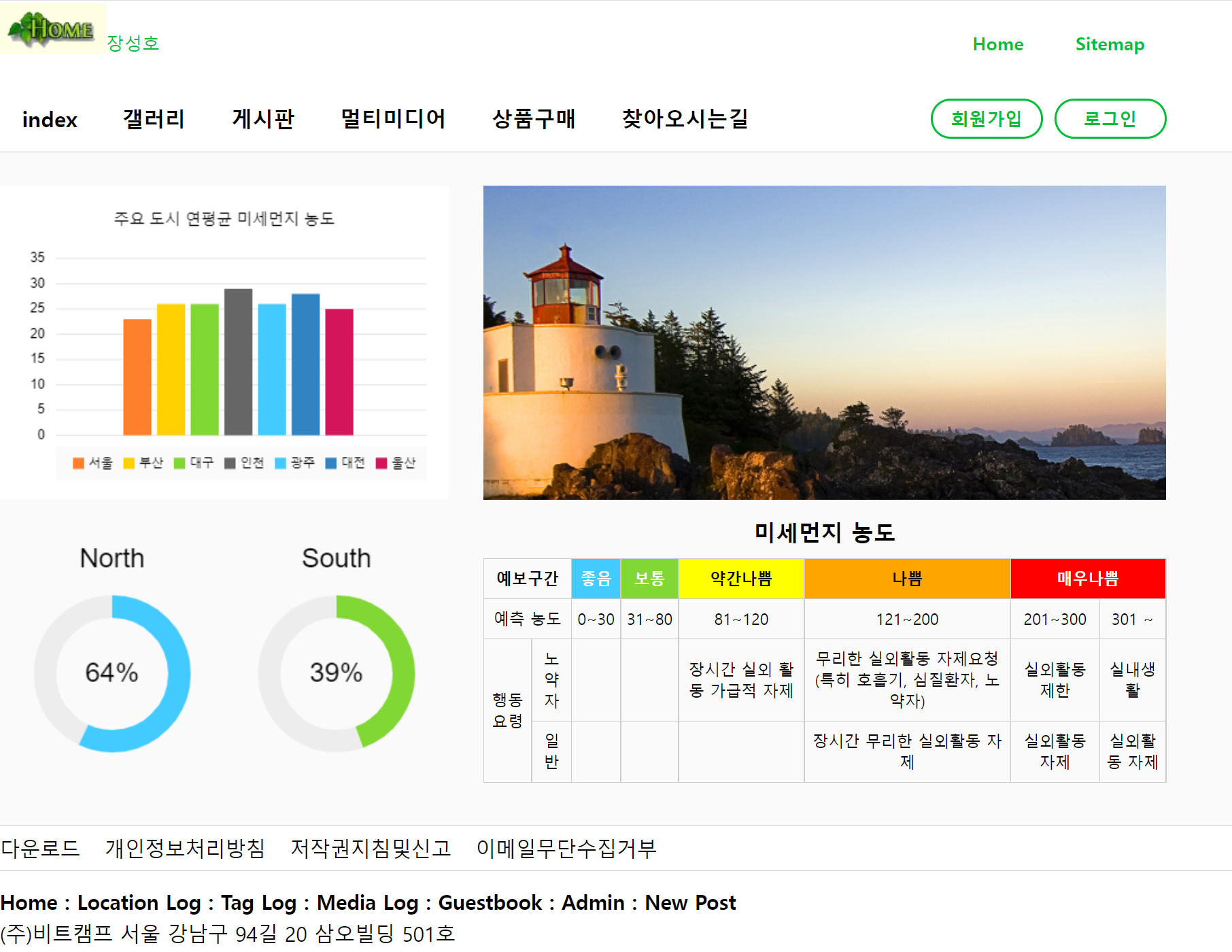Select the 인천 legend marker on the chart
This screenshot has height=952, width=1232.
229,463
